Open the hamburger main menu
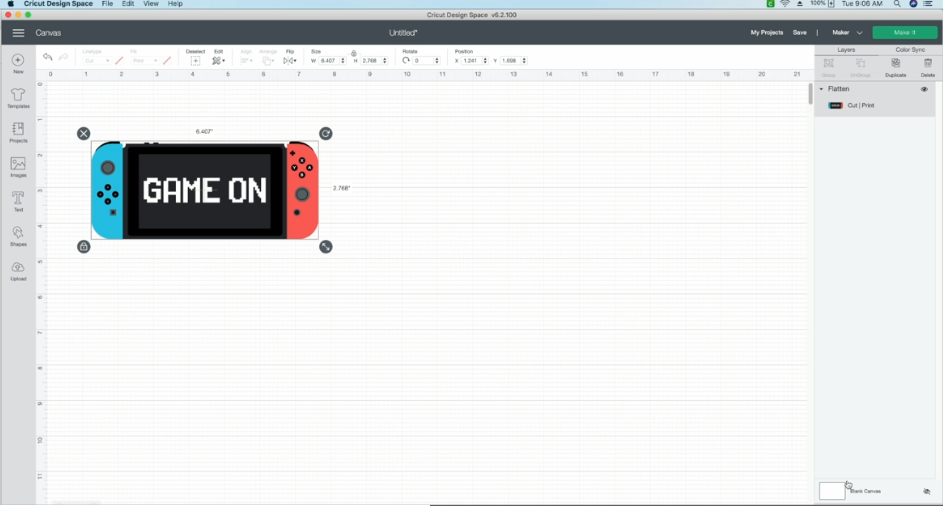Screen dimensions: 943x506 click(18, 33)
